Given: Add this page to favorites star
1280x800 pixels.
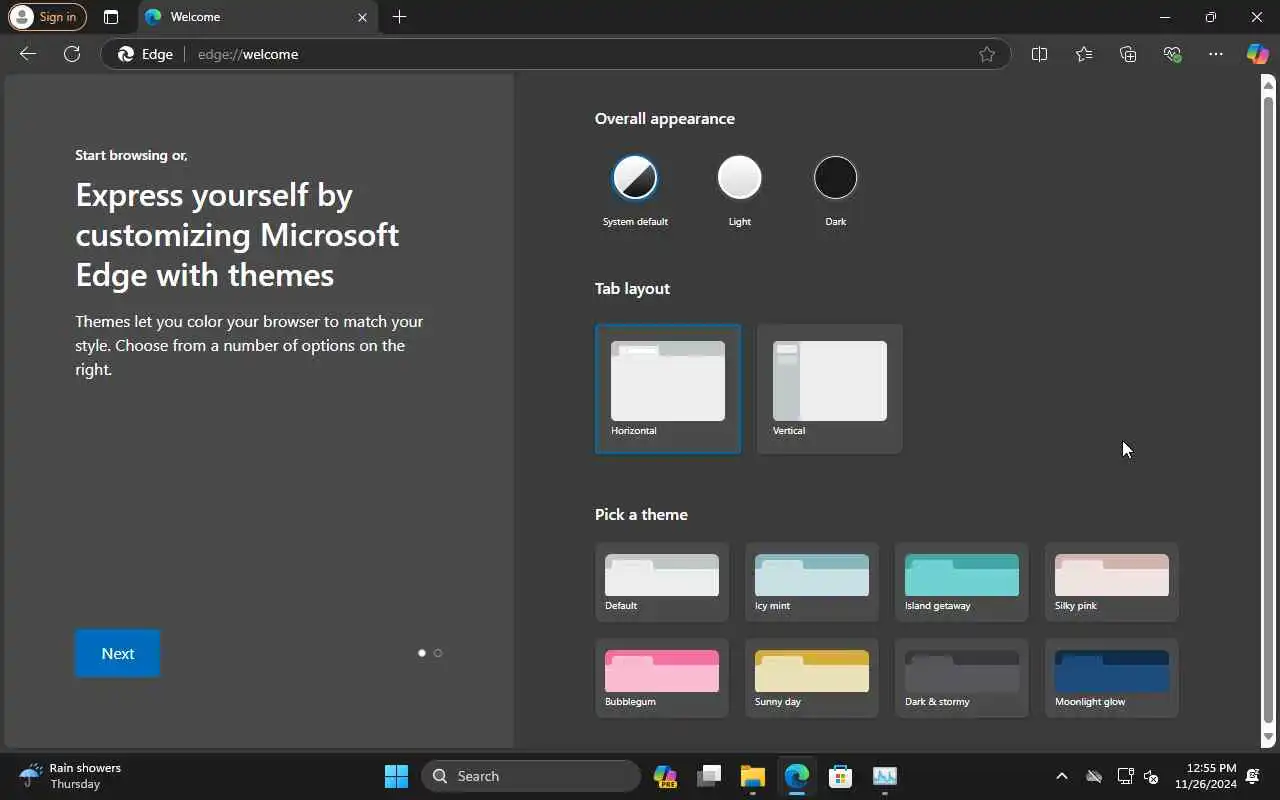Looking at the screenshot, I should pyautogui.click(x=987, y=54).
